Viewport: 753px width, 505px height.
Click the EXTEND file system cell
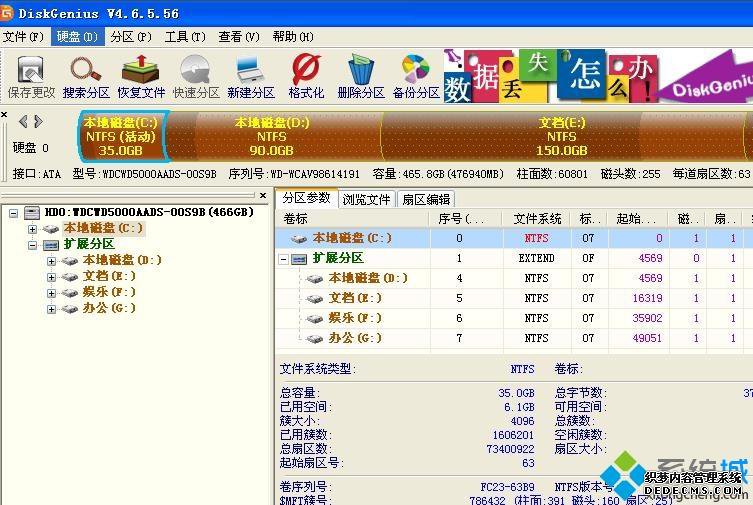[536, 258]
